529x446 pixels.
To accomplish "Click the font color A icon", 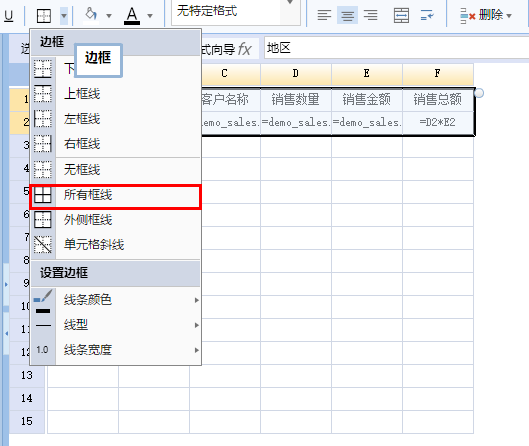I will pos(132,16).
